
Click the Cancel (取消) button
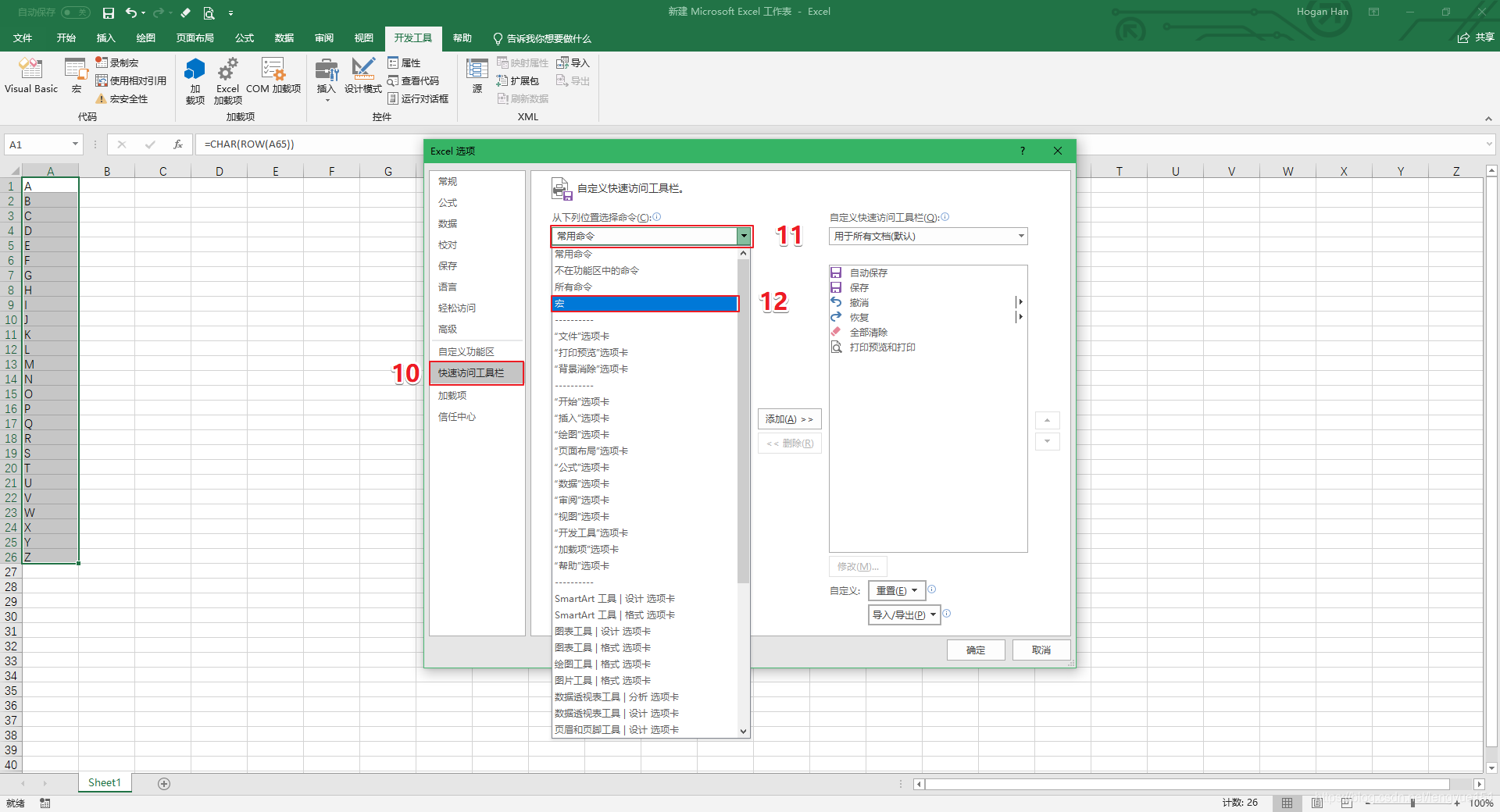(x=1041, y=650)
